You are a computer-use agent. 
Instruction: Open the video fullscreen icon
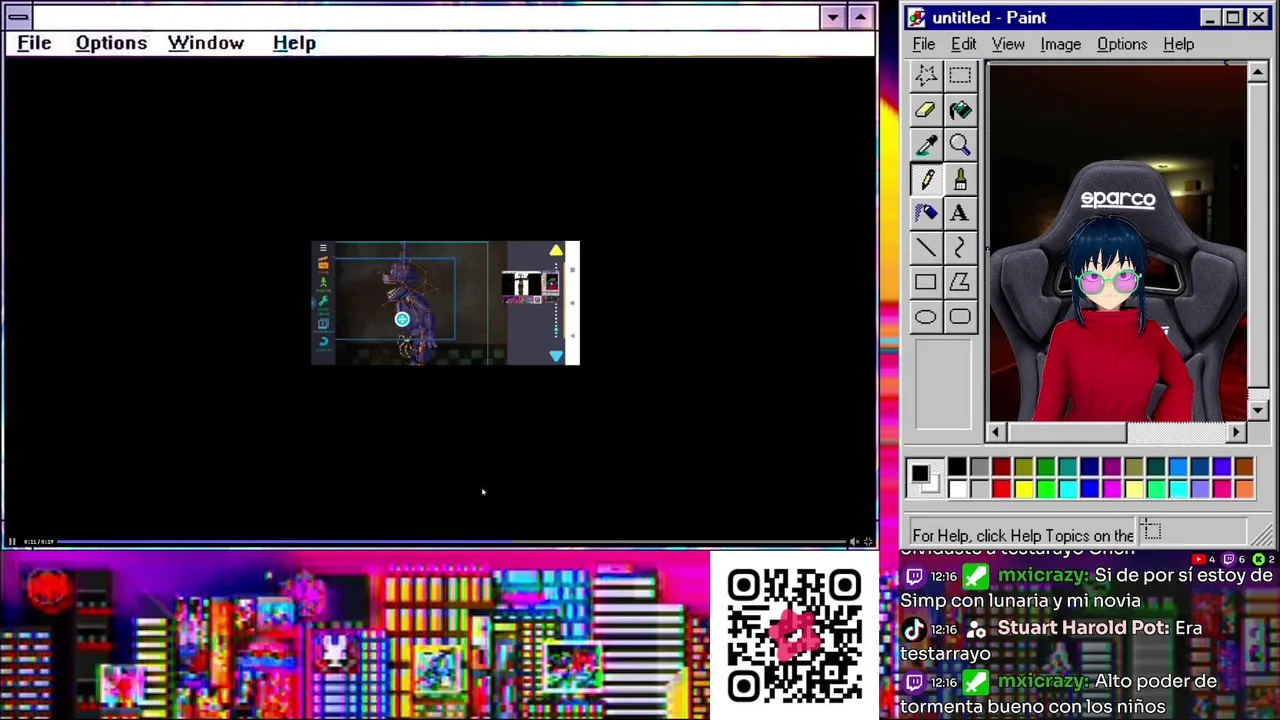pyautogui.click(x=868, y=541)
